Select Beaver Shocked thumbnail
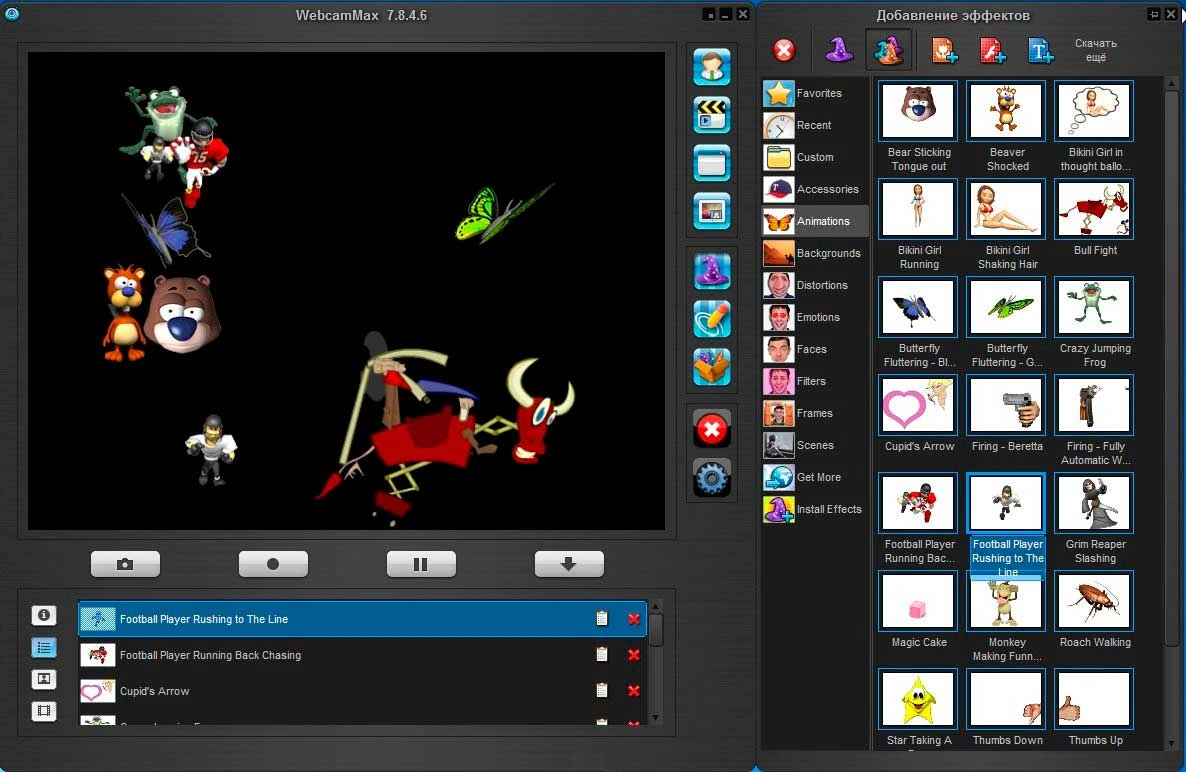 pyautogui.click(x=1006, y=111)
